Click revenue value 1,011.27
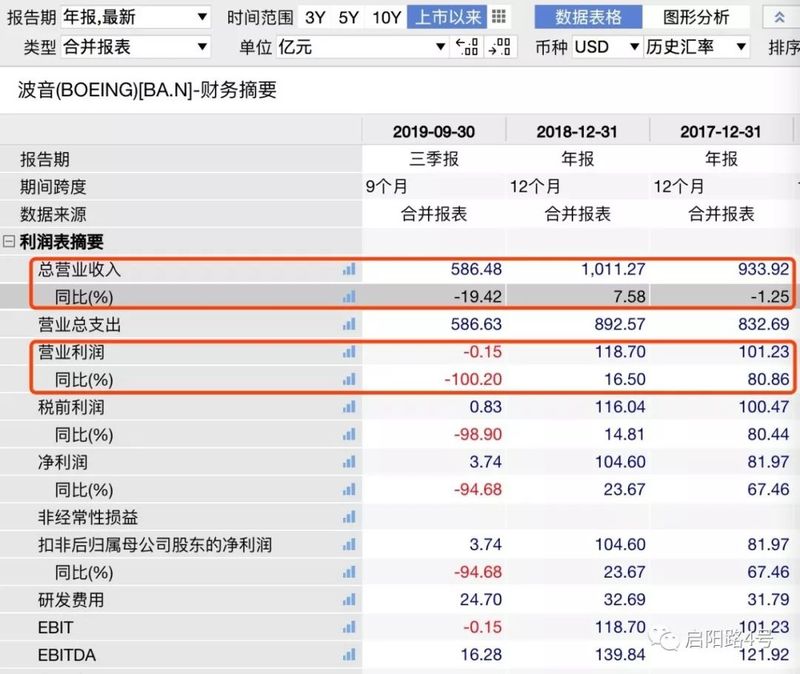Viewport: 800px width, 674px height. click(x=613, y=269)
